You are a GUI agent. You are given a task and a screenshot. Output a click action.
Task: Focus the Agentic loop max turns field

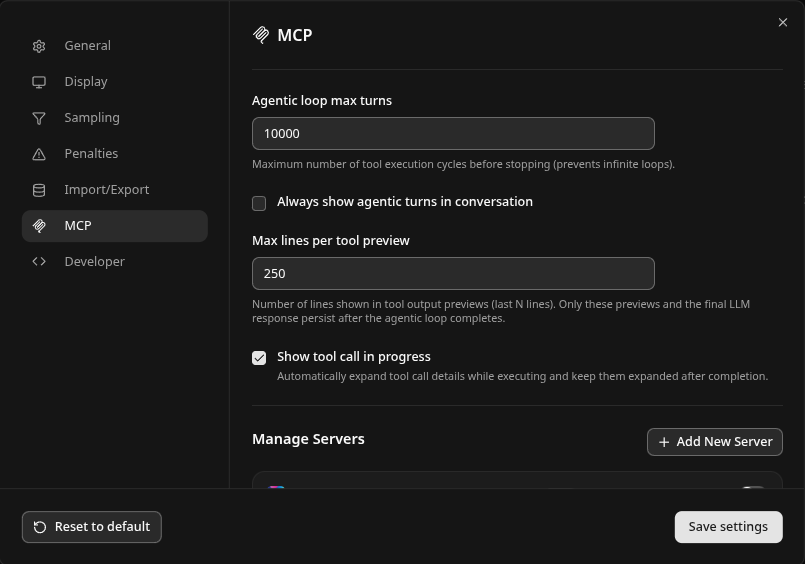click(453, 134)
